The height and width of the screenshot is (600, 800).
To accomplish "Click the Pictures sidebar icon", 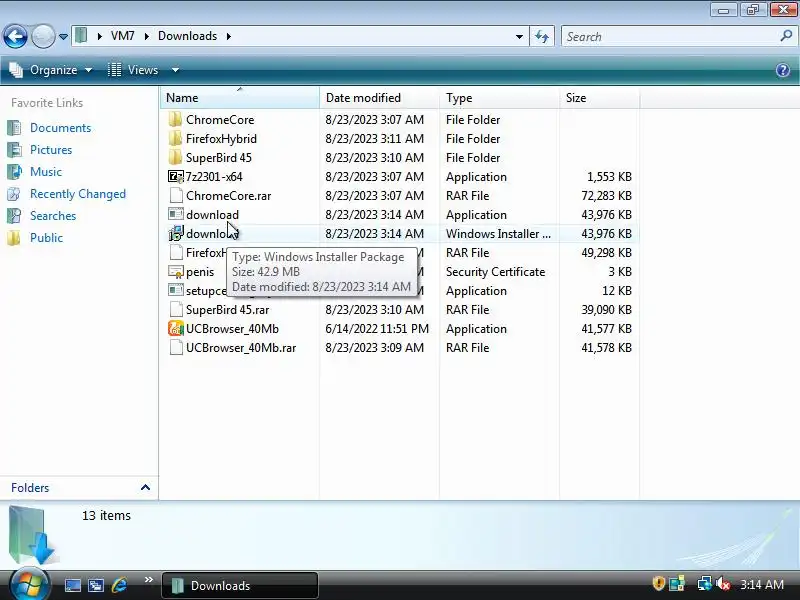I will 14,149.
